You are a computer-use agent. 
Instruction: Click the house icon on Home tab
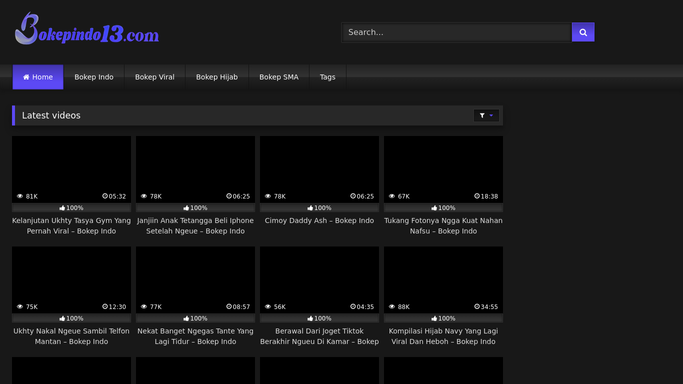point(26,77)
